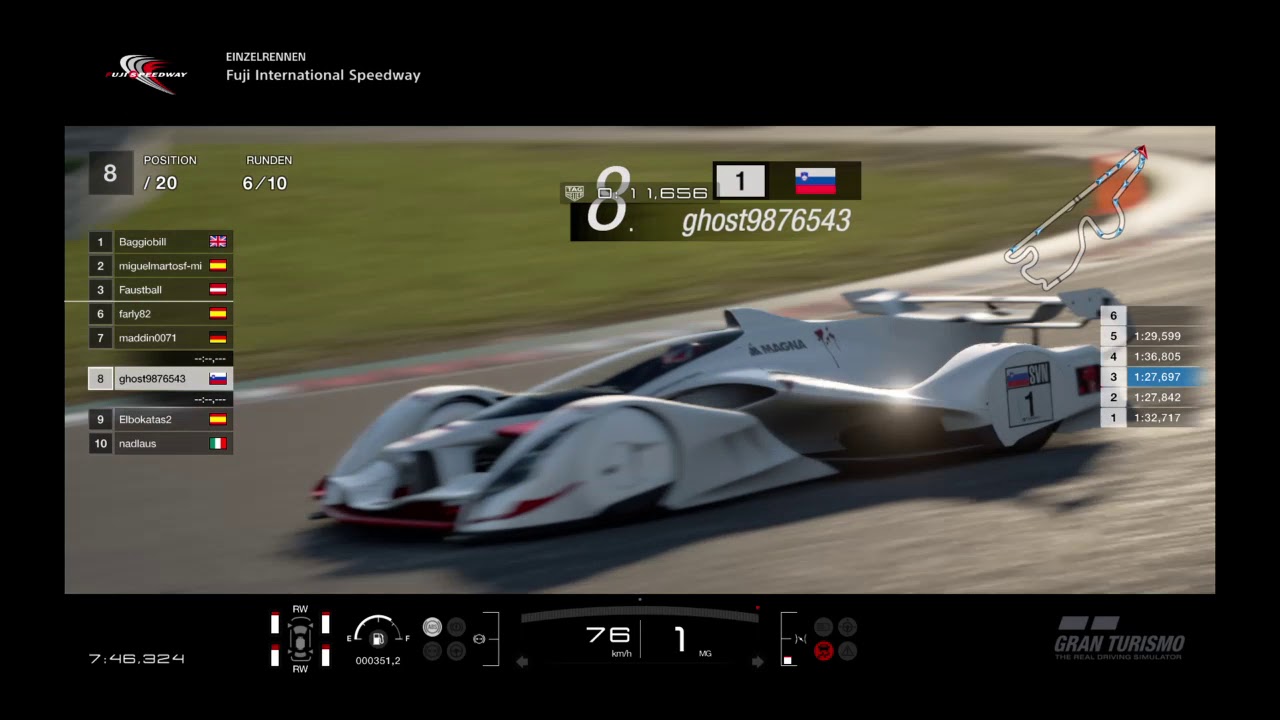Click the EINZELRENNEN heading
This screenshot has width=1280, height=720.
[x=266, y=57]
